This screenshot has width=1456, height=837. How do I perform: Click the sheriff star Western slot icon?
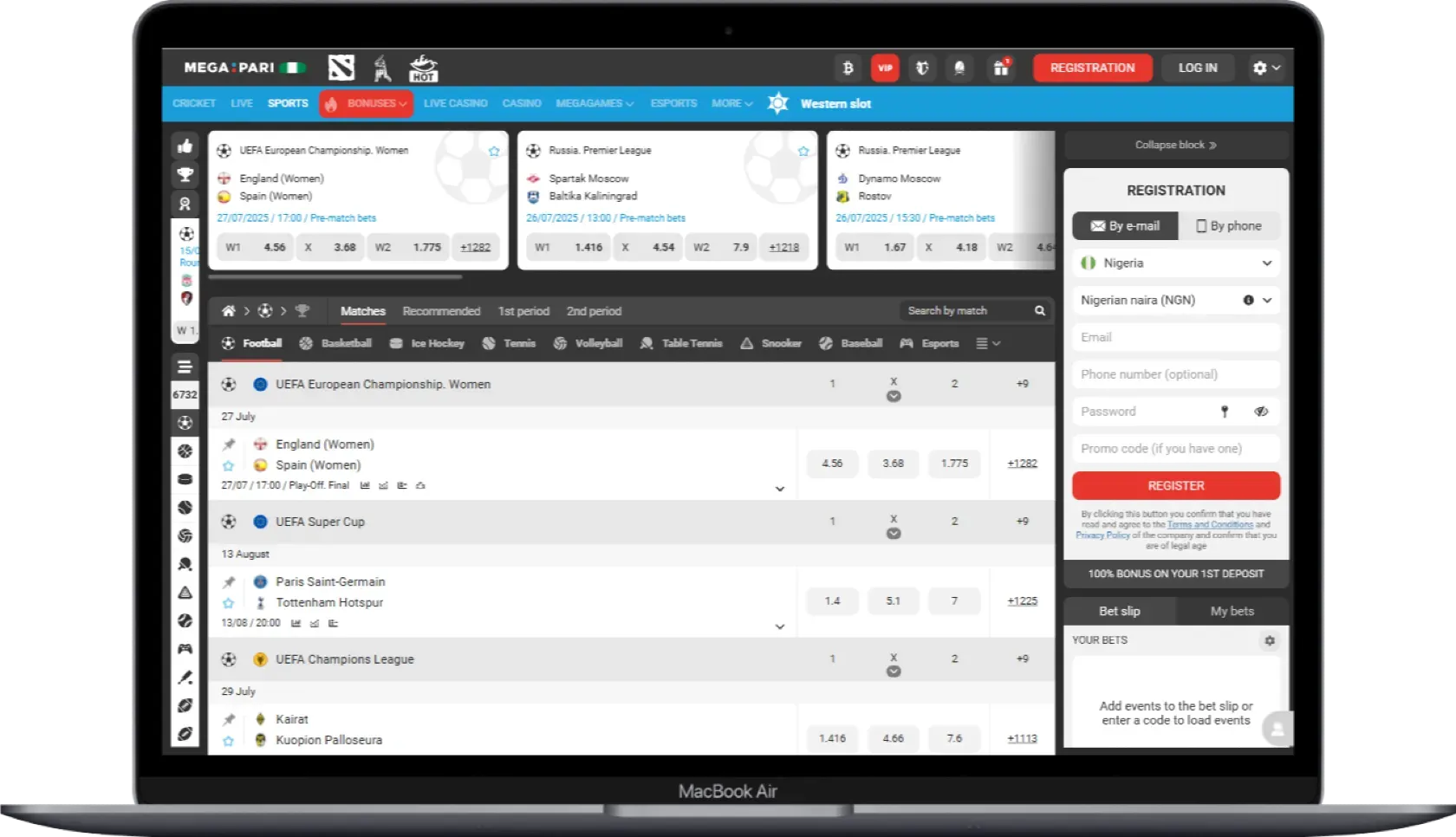778,103
